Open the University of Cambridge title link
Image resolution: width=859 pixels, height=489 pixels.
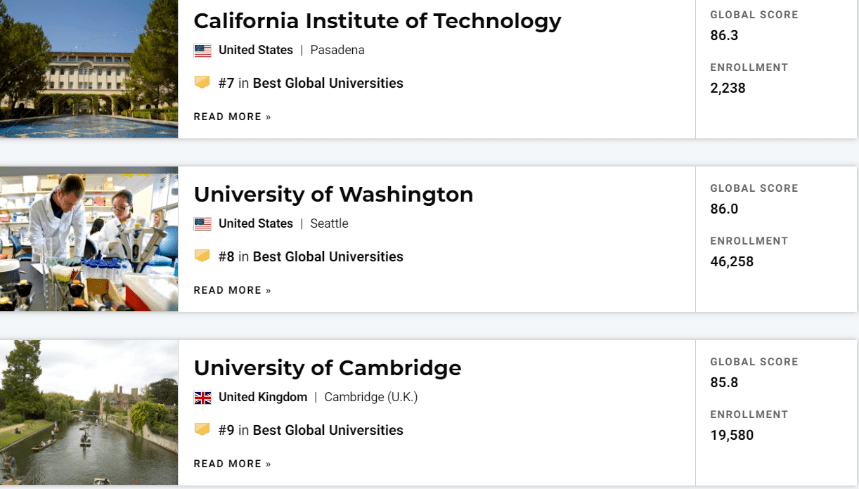click(x=327, y=368)
